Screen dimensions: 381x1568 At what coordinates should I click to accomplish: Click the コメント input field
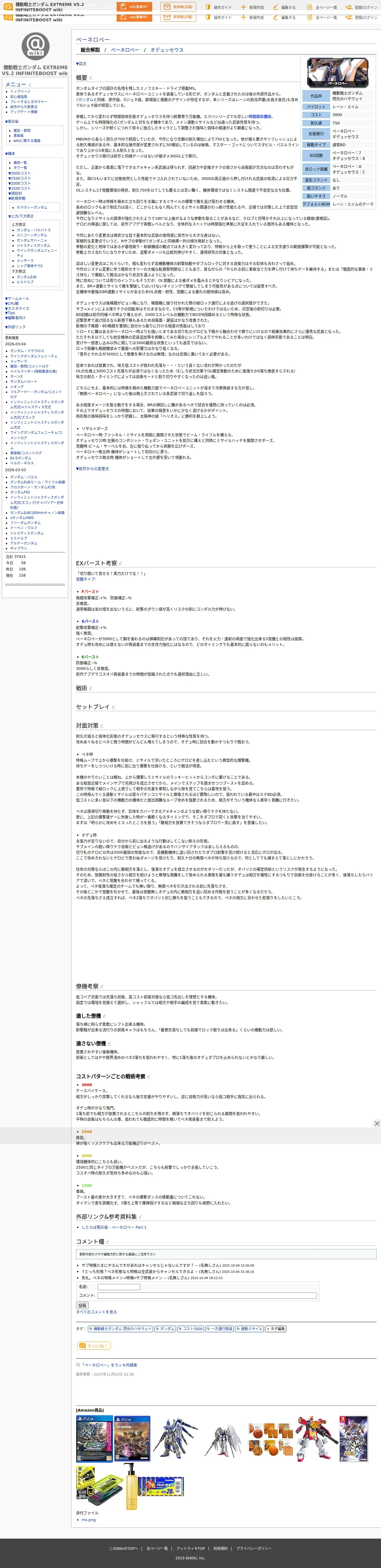point(207,1295)
